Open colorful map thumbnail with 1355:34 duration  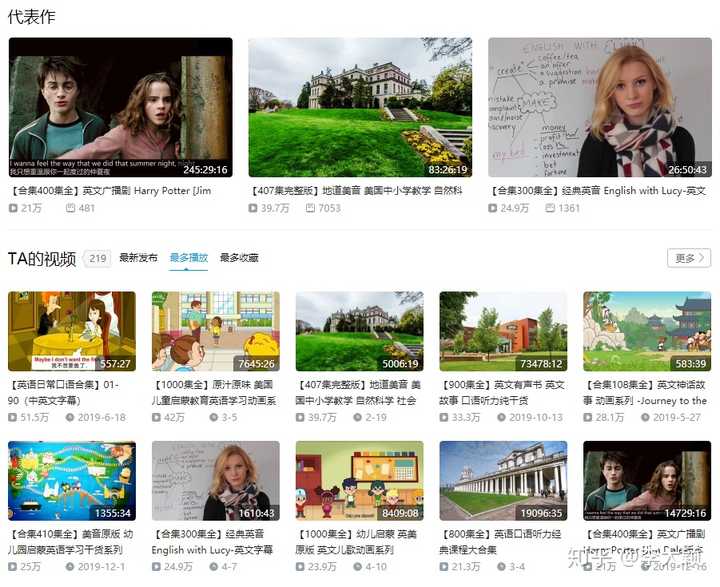tap(72, 481)
